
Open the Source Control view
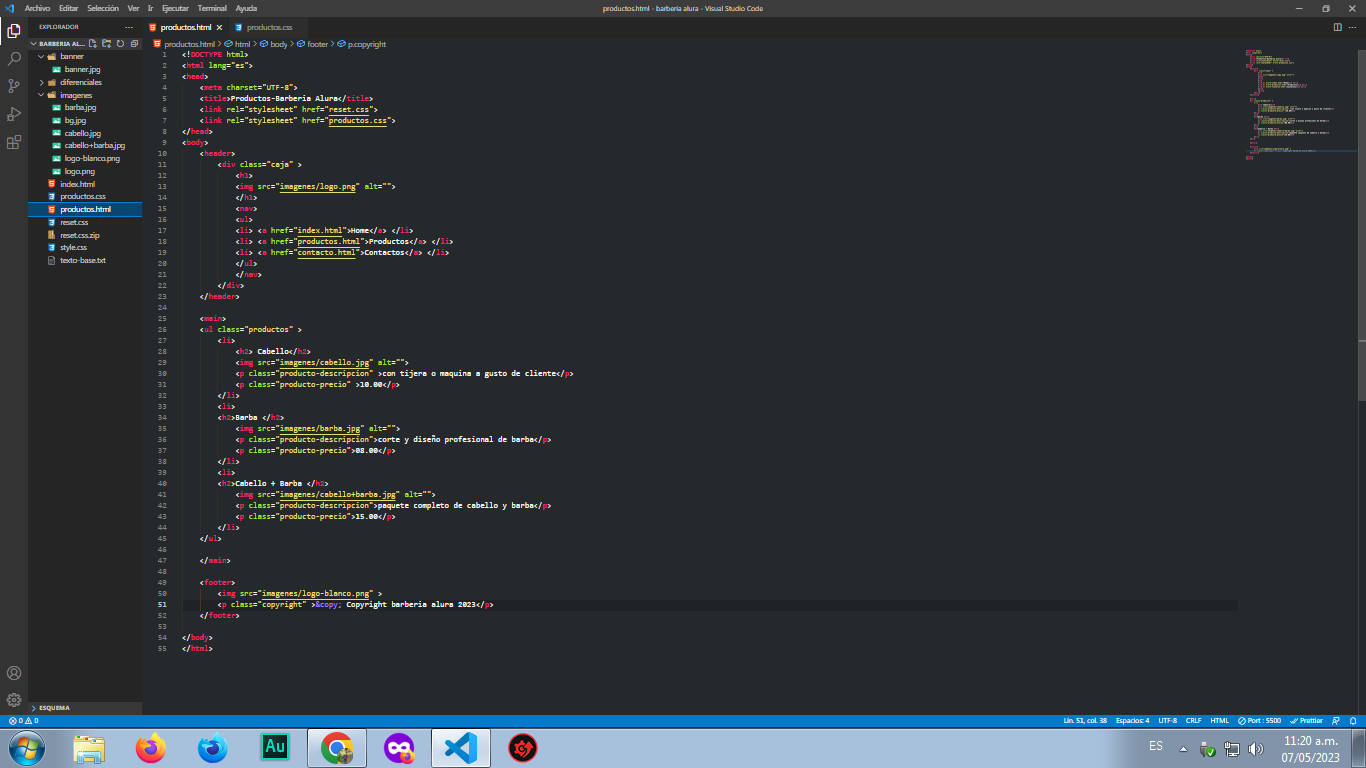(14, 86)
